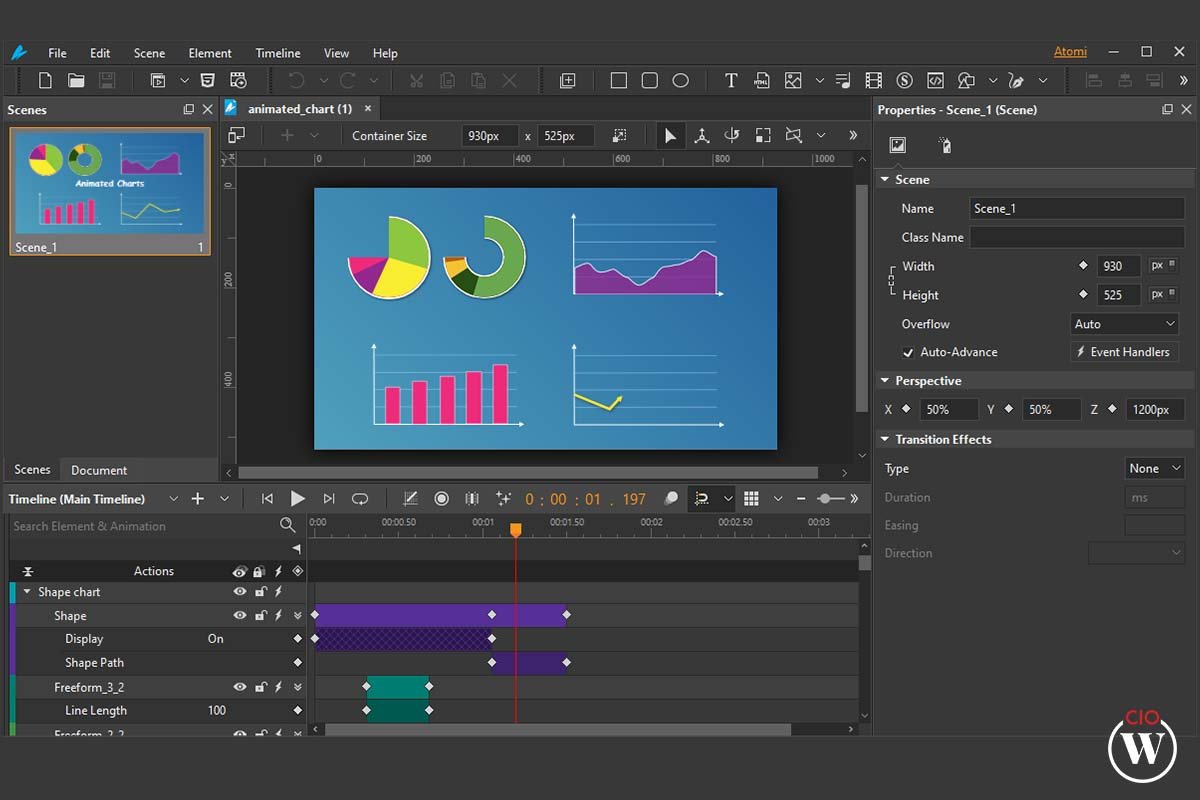Insert an embed code element icon

(x=936, y=81)
